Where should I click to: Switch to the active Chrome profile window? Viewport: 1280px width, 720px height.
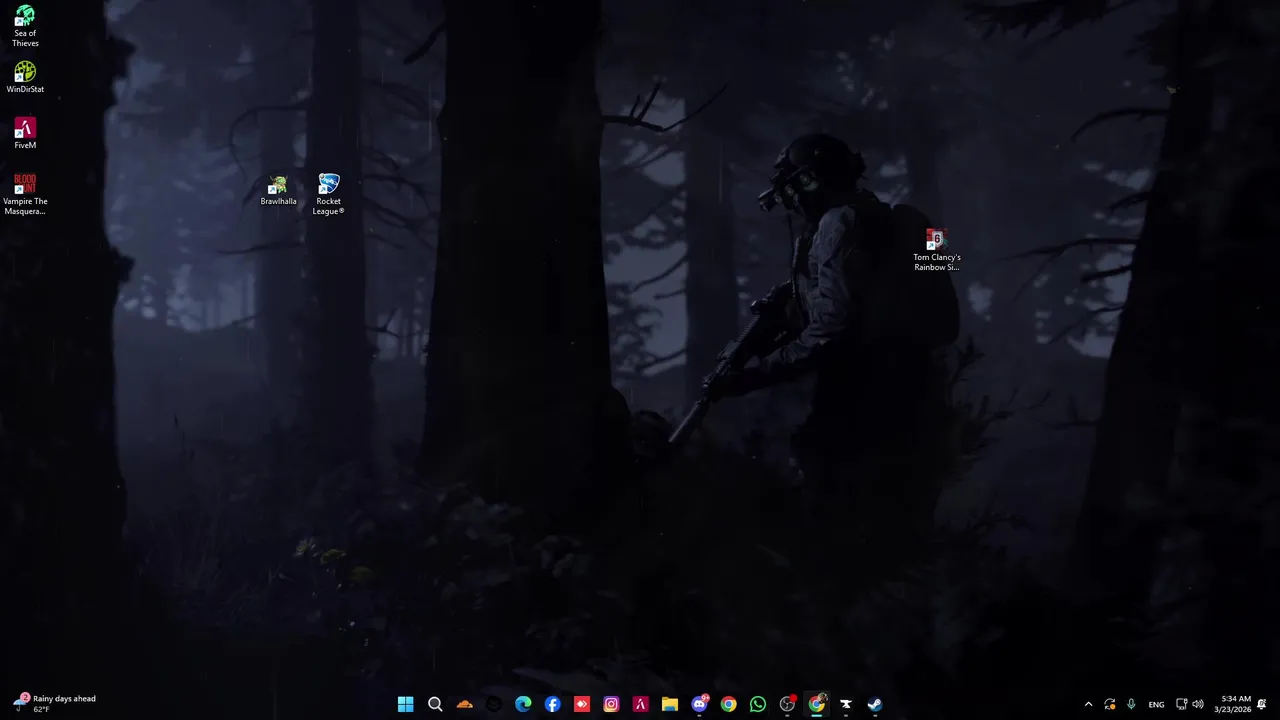(816, 704)
